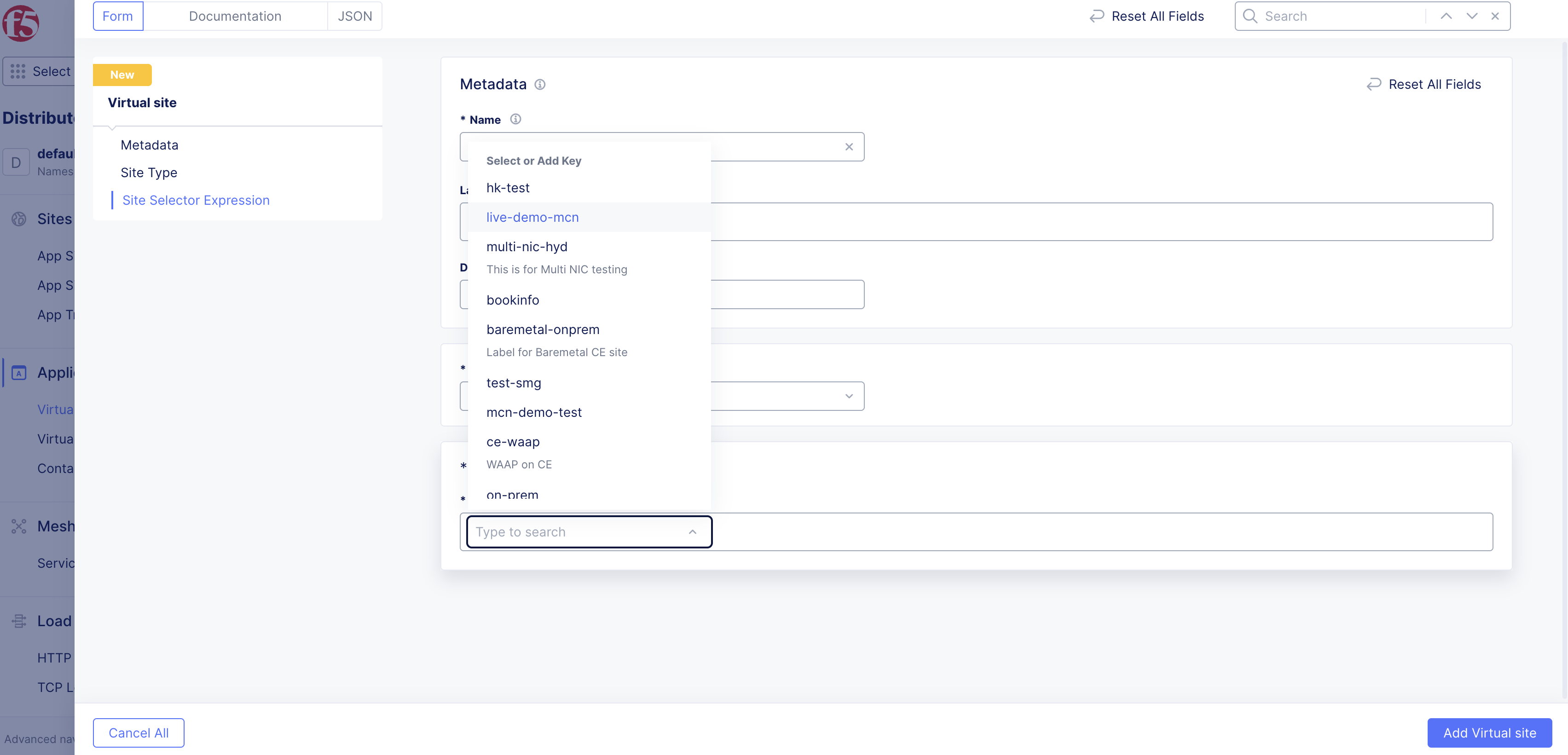Expand the dropdown chevron on the value field
Image resolution: width=1568 pixels, height=755 pixels.
pos(849,396)
